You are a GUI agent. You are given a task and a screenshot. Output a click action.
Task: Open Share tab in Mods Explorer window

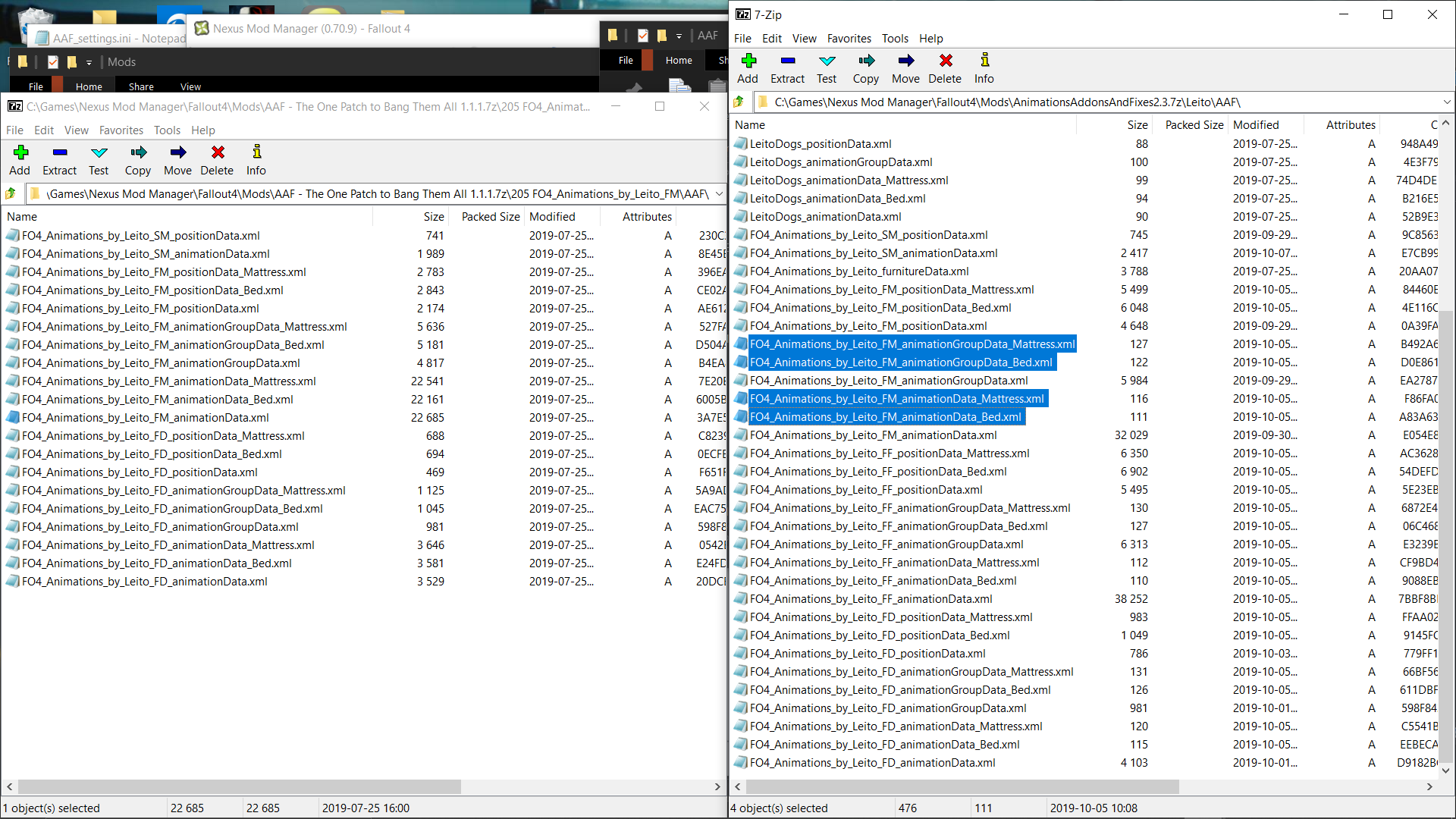(141, 86)
